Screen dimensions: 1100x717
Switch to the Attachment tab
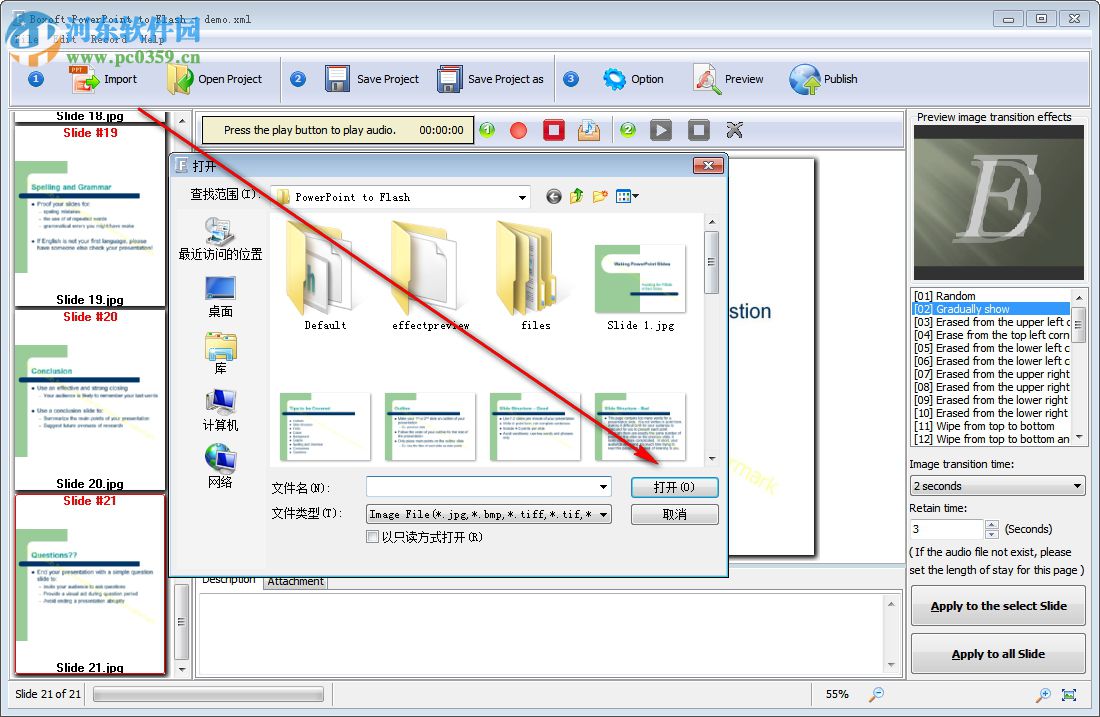tap(295, 580)
